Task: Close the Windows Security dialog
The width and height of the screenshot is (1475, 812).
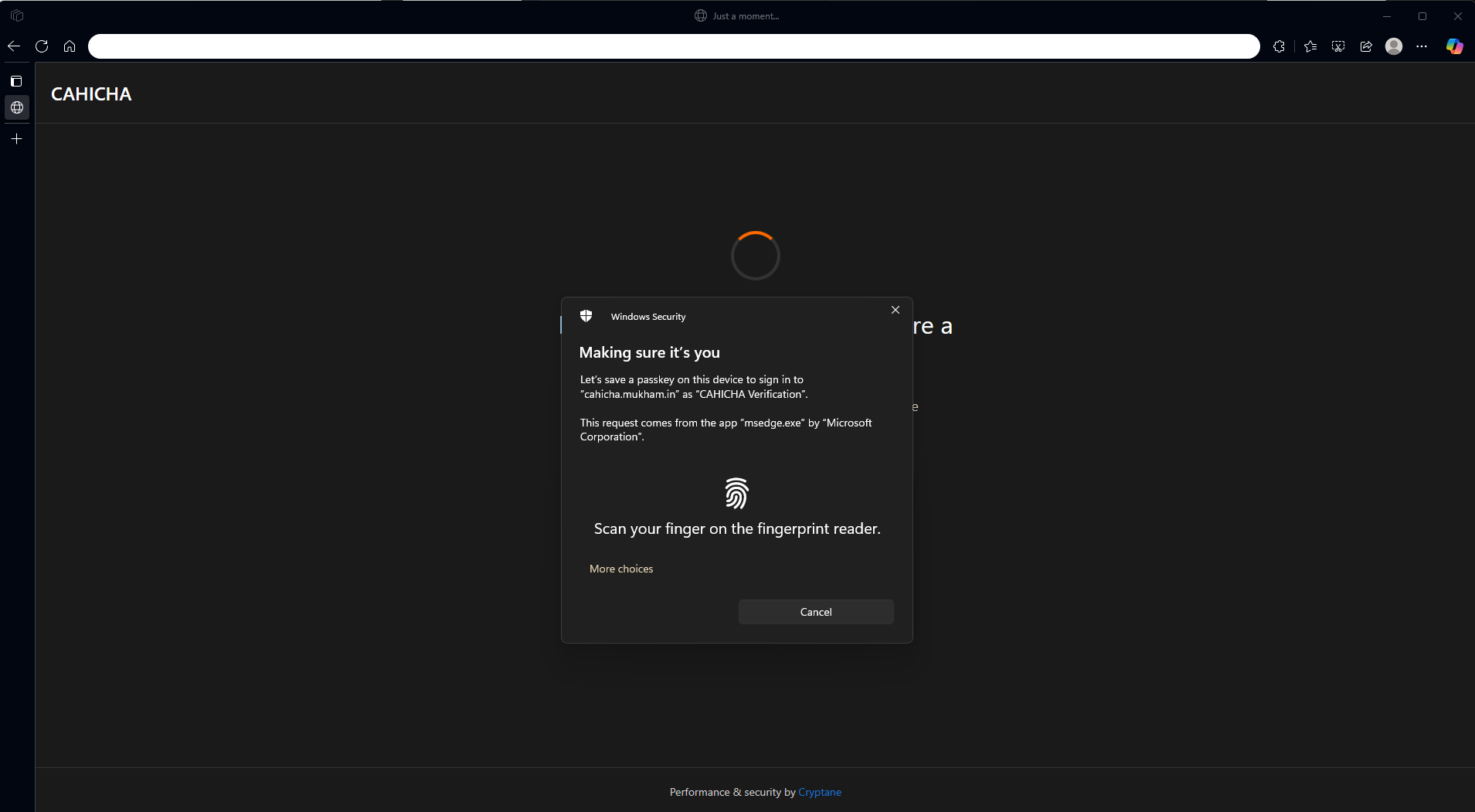Action: coord(896,310)
